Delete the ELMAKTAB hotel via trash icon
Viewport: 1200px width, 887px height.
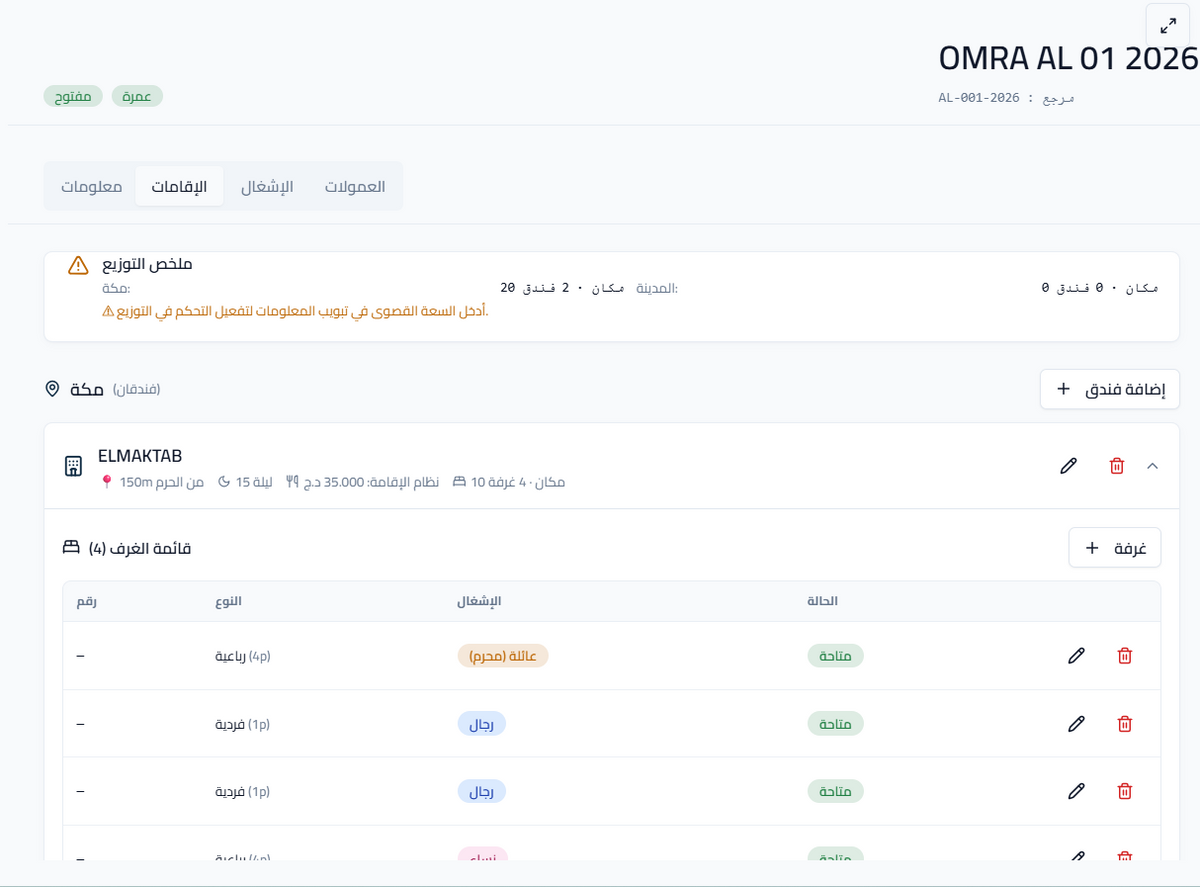point(1117,466)
